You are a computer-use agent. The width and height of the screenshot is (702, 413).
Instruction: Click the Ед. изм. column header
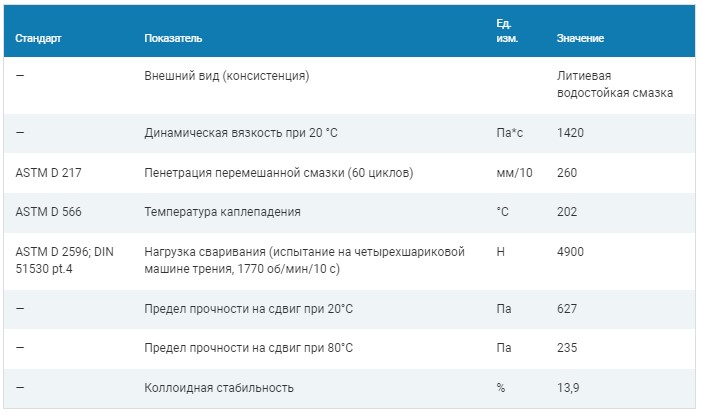(x=507, y=31)
